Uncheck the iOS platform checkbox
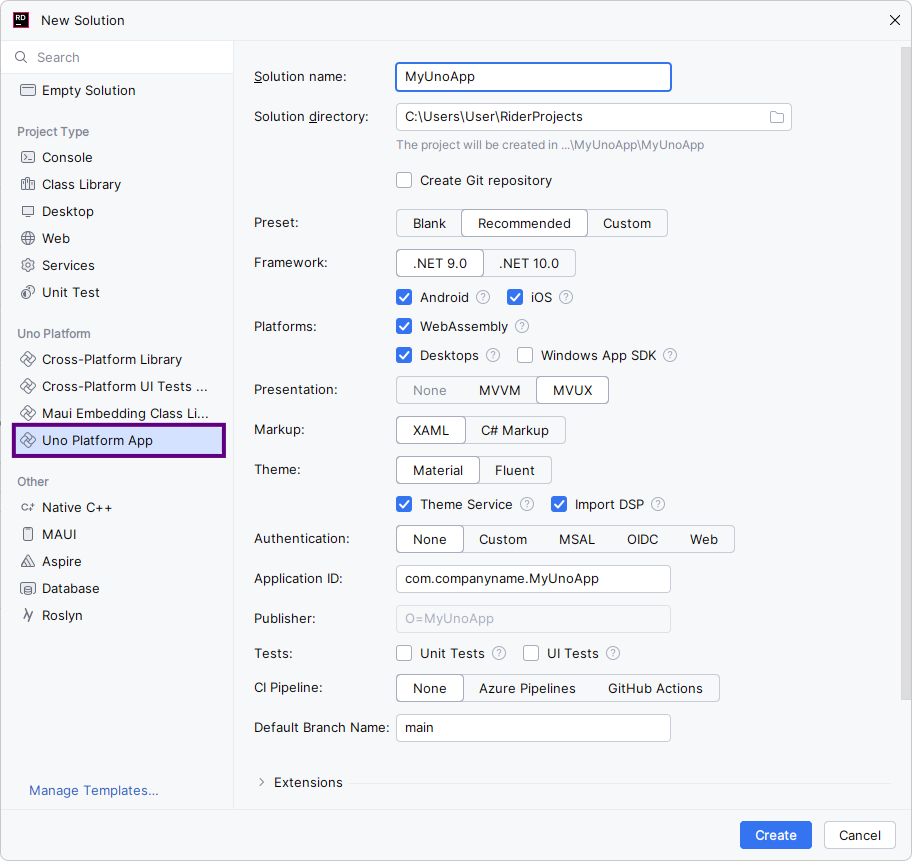The image size is (912, 861). click(x=515, y=297)
